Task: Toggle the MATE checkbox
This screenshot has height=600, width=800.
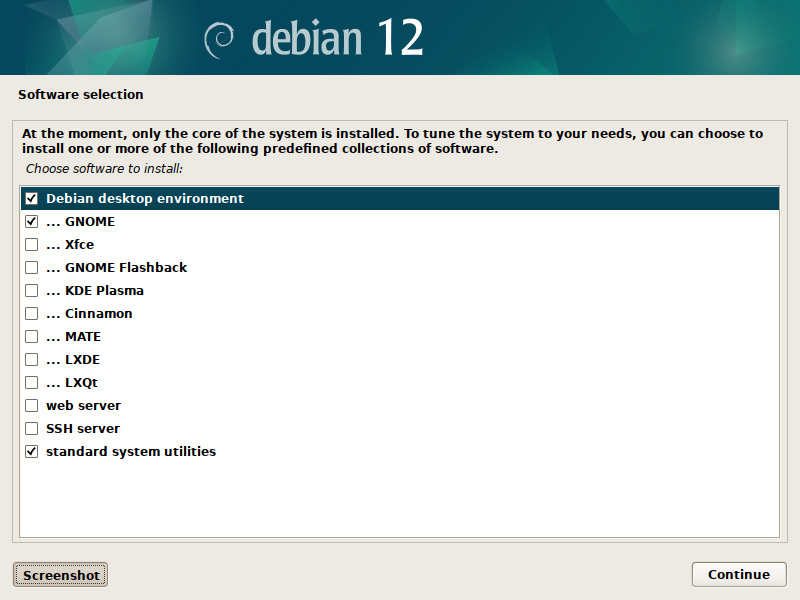Action: pos(32,336)
